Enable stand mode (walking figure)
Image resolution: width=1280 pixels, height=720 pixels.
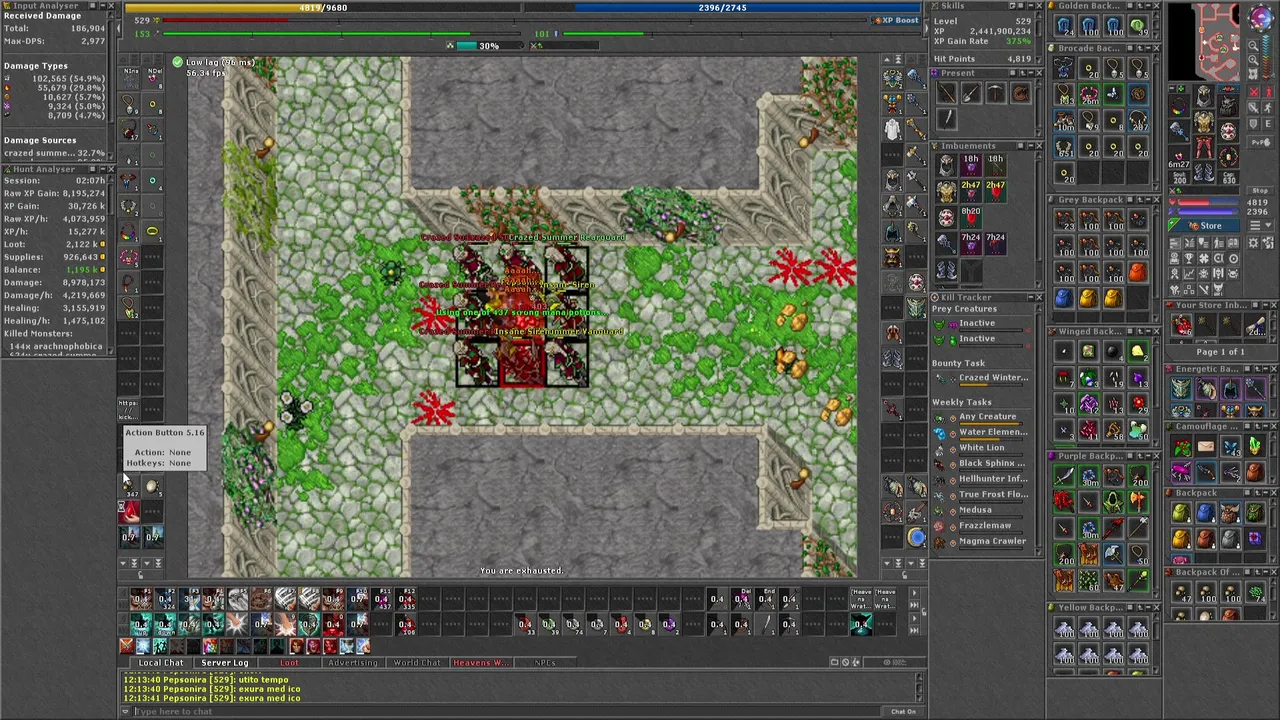1268,108
